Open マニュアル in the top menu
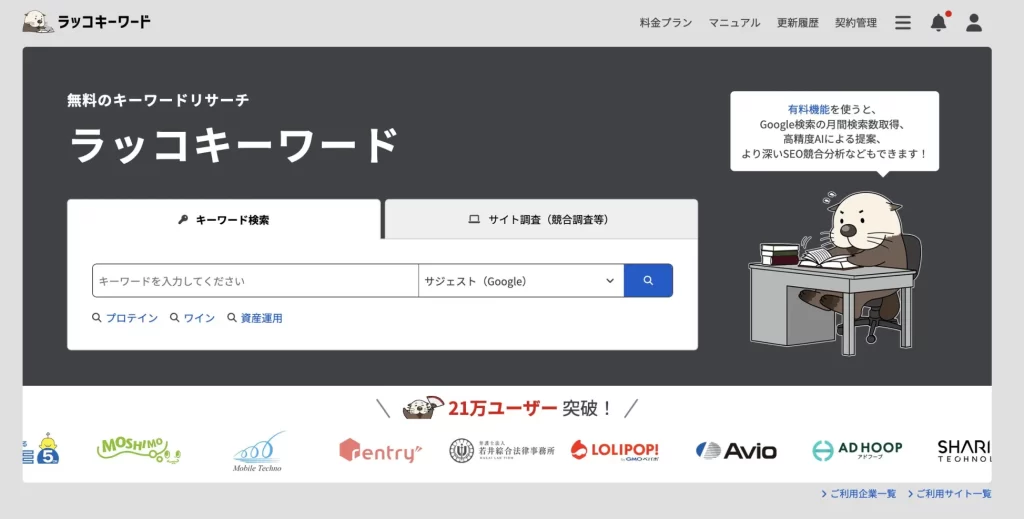Image resolution: width=1024 pixels, height=519 pixels. point(734,22)
